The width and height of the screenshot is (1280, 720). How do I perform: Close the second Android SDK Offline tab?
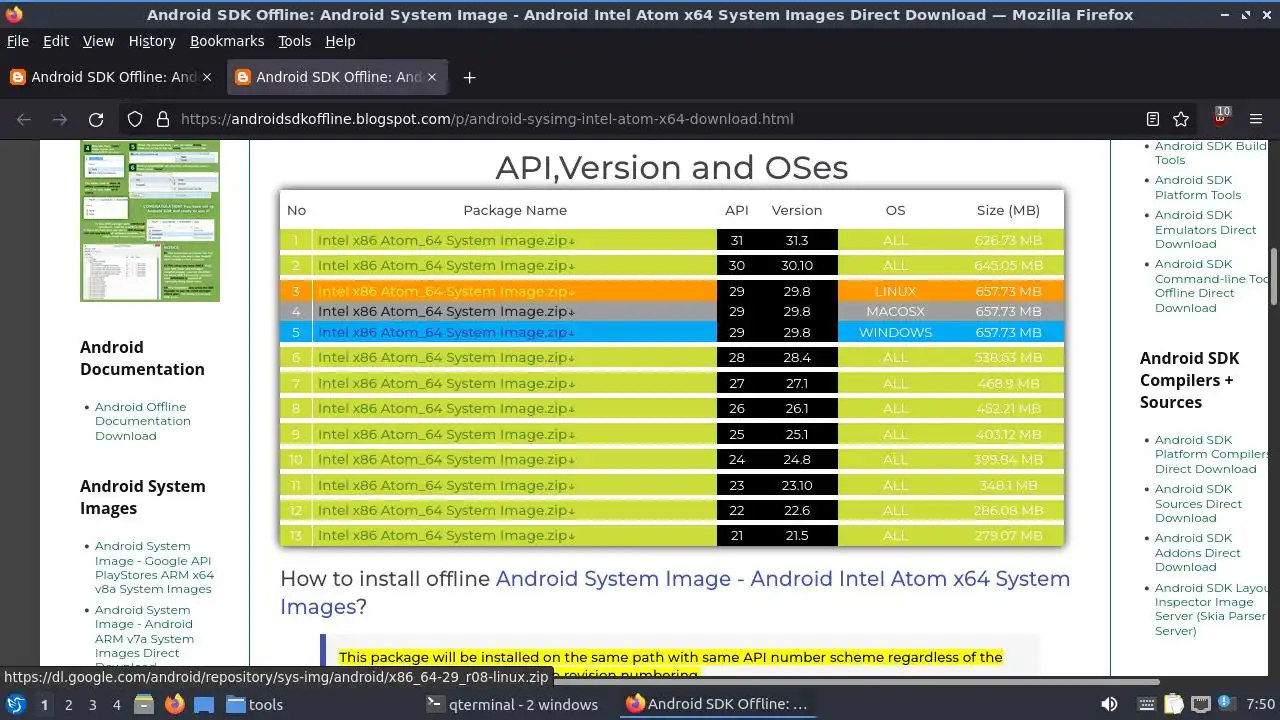click(x=432, y=77)
